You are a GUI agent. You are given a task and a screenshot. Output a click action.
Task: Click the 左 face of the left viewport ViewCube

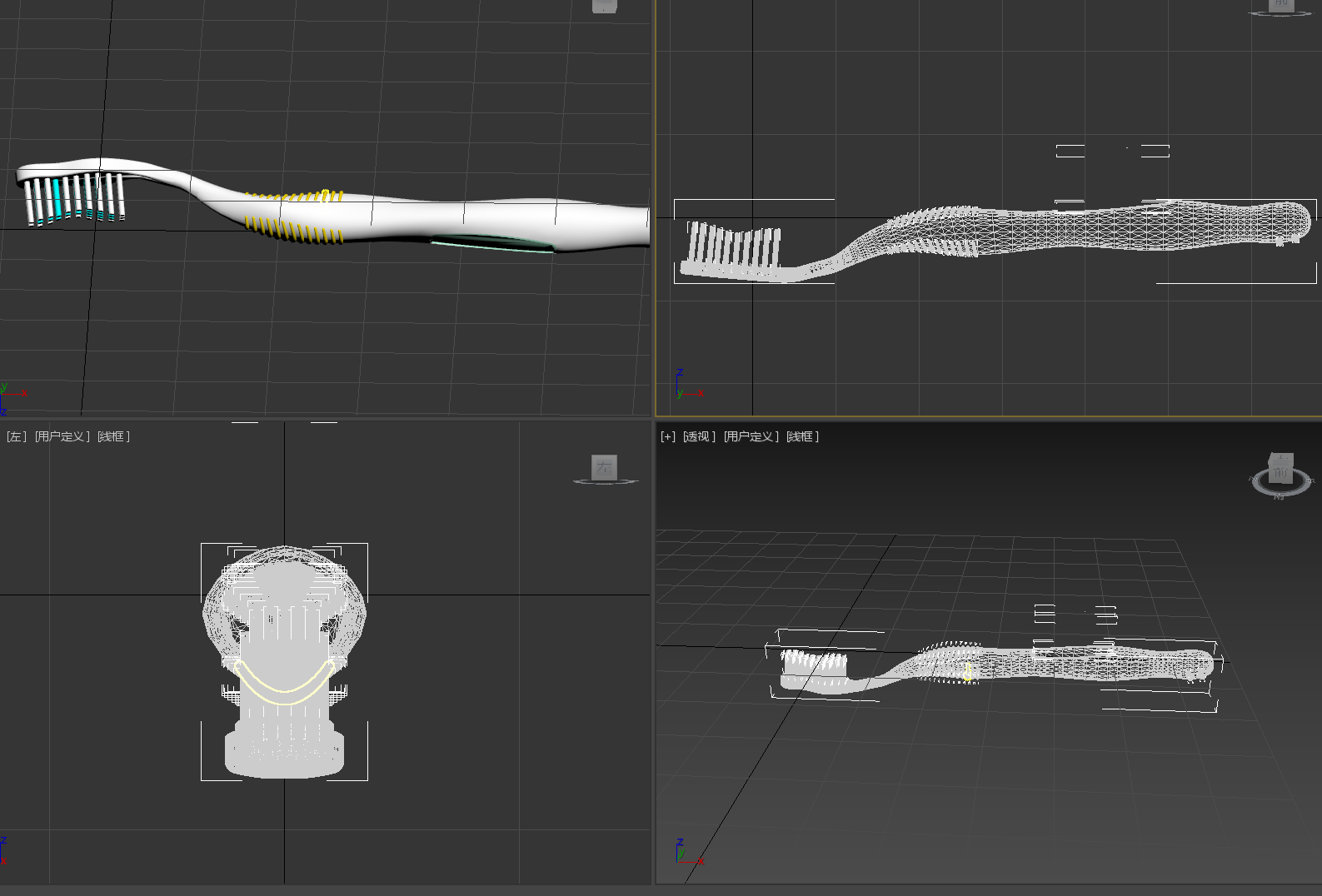(604, 468)
